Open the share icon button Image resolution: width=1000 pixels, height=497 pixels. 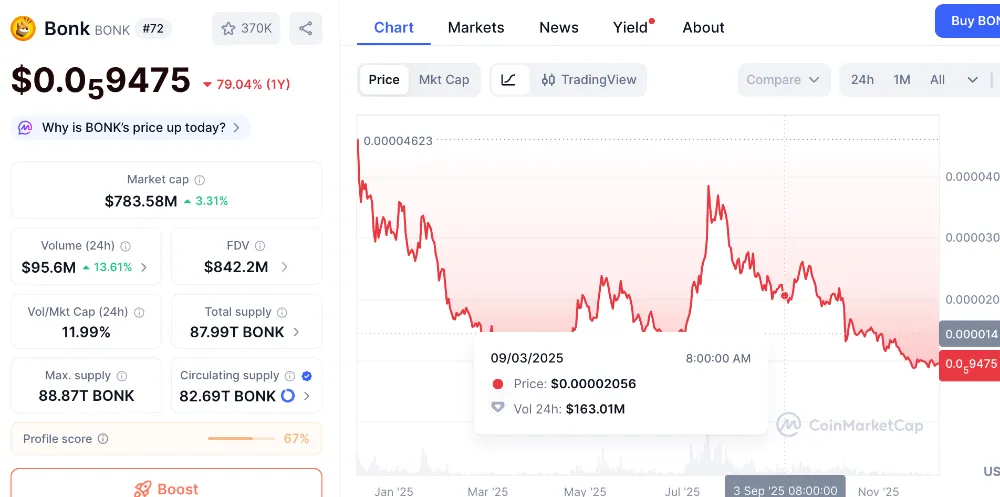[305, 29]
